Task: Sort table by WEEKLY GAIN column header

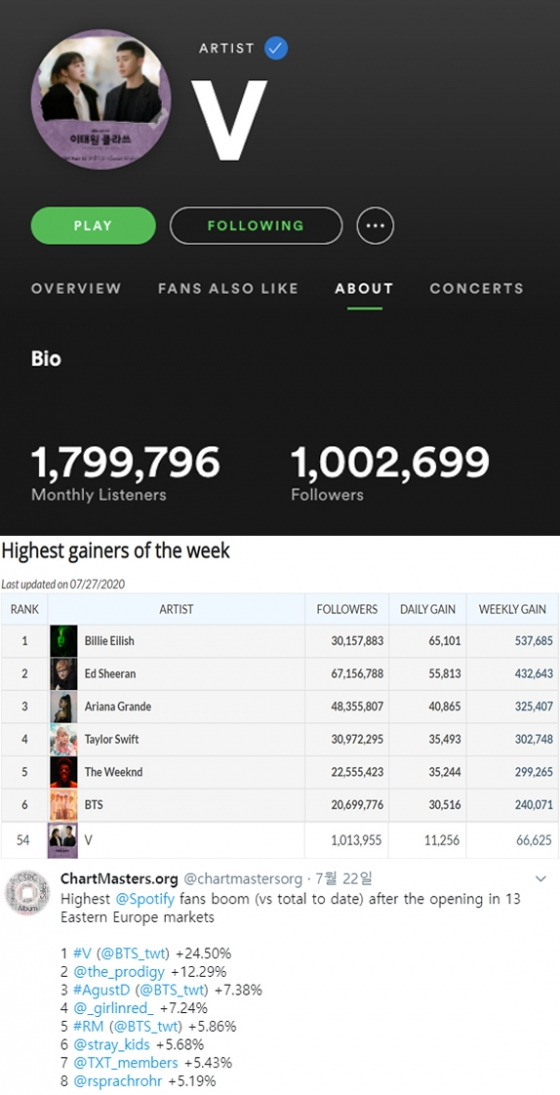Action: (513, 610)
